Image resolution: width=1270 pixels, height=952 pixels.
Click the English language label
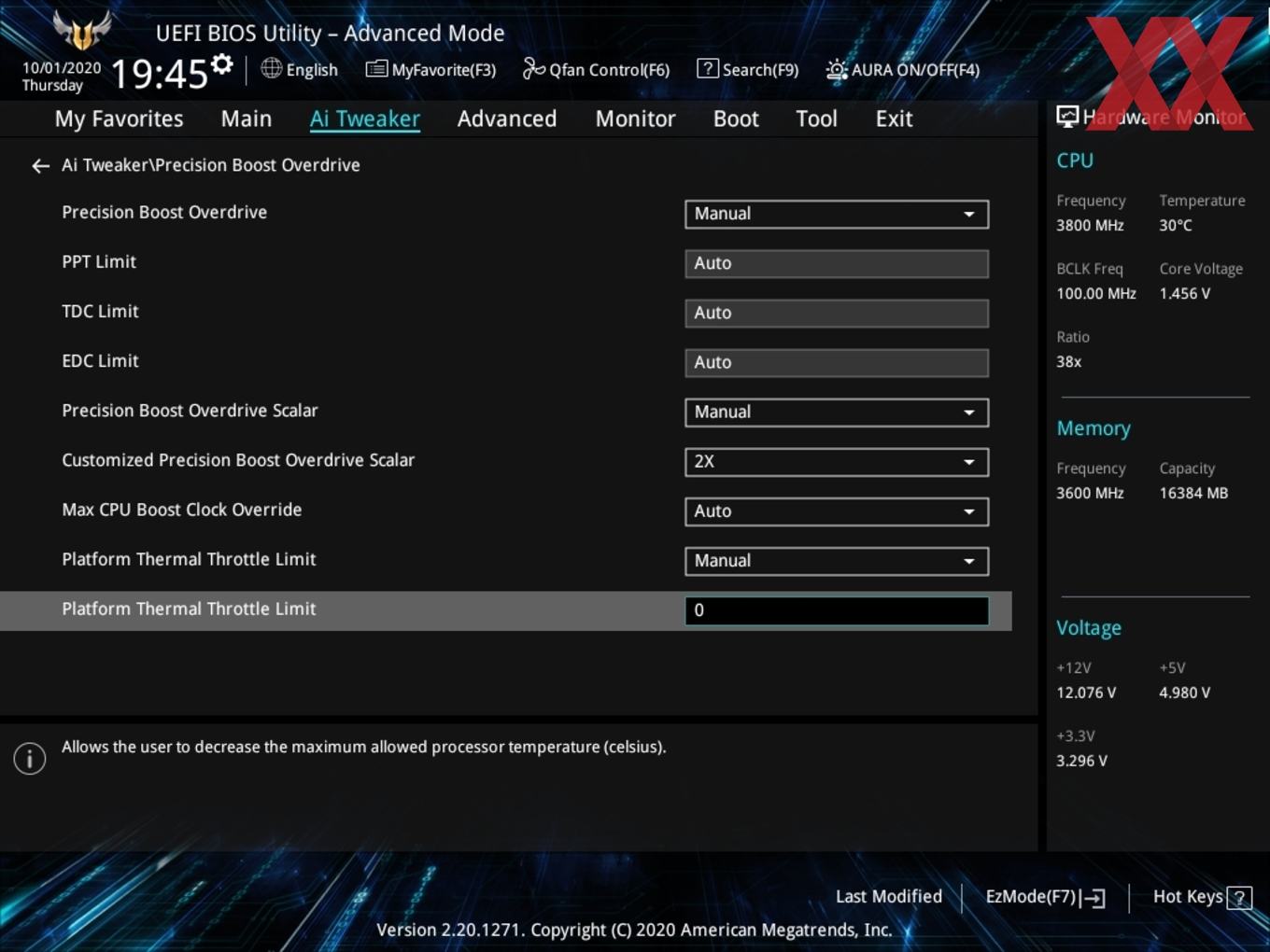312,70
